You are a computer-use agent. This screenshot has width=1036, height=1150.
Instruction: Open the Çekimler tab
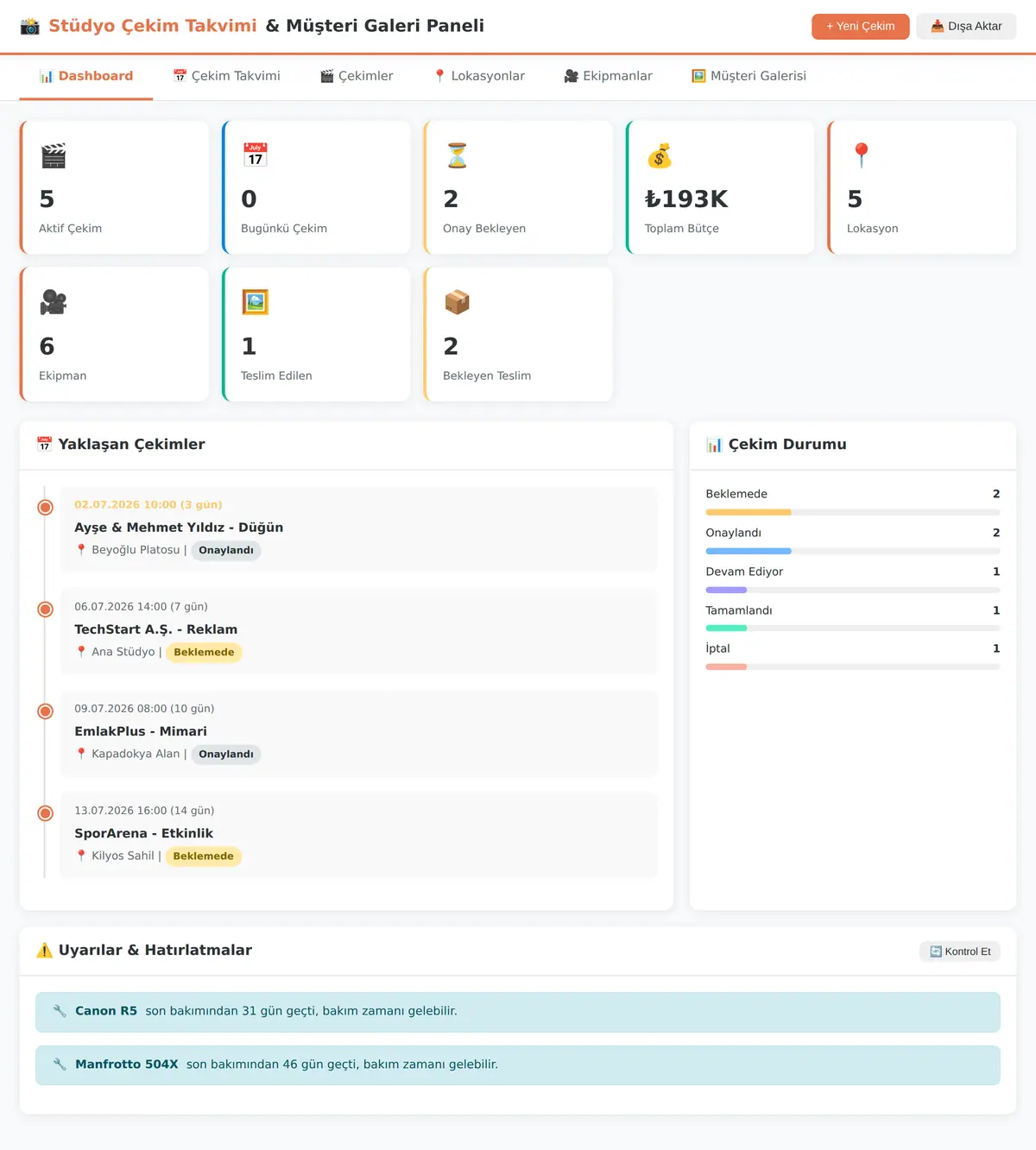point(357,76)
